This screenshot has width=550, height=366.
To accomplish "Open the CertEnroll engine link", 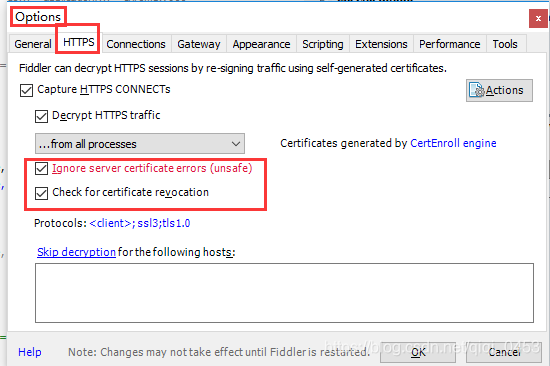I will click(453, 143).
